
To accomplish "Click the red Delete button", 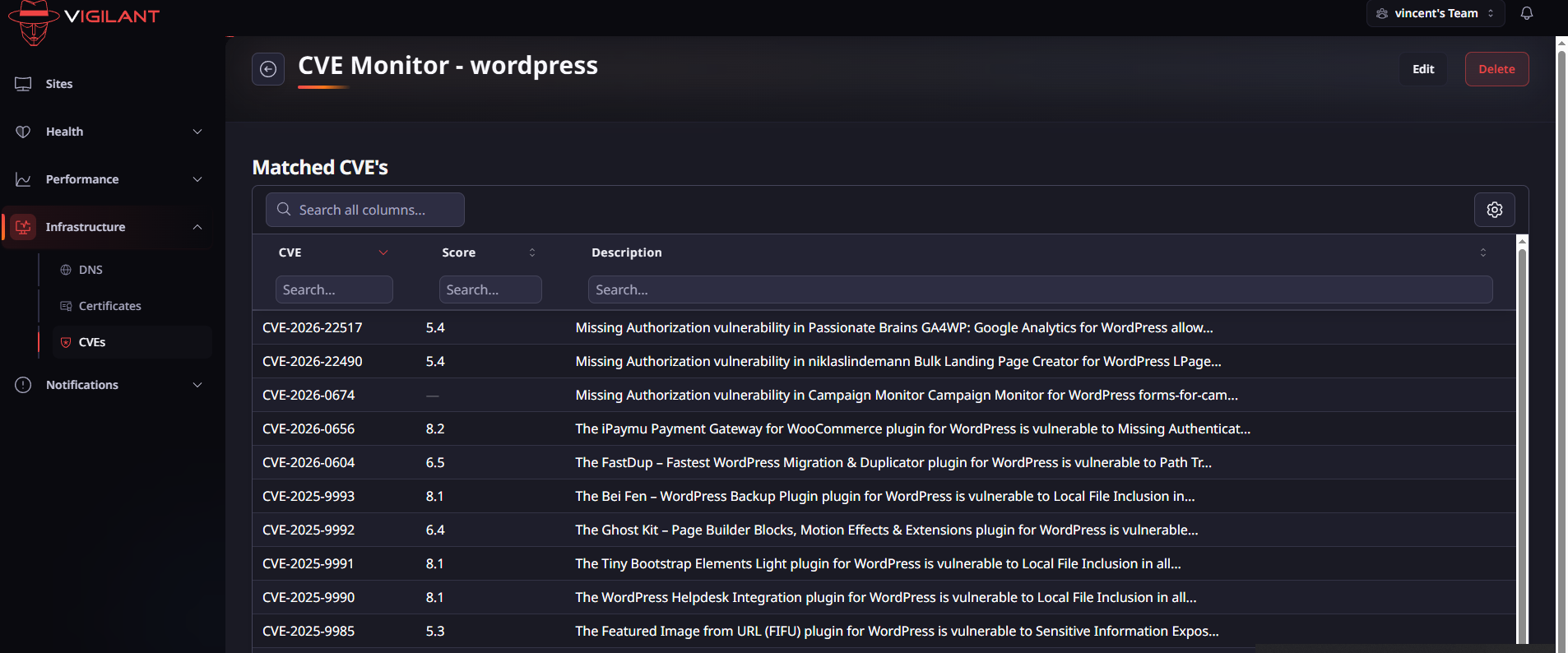I will point(1496,69).
